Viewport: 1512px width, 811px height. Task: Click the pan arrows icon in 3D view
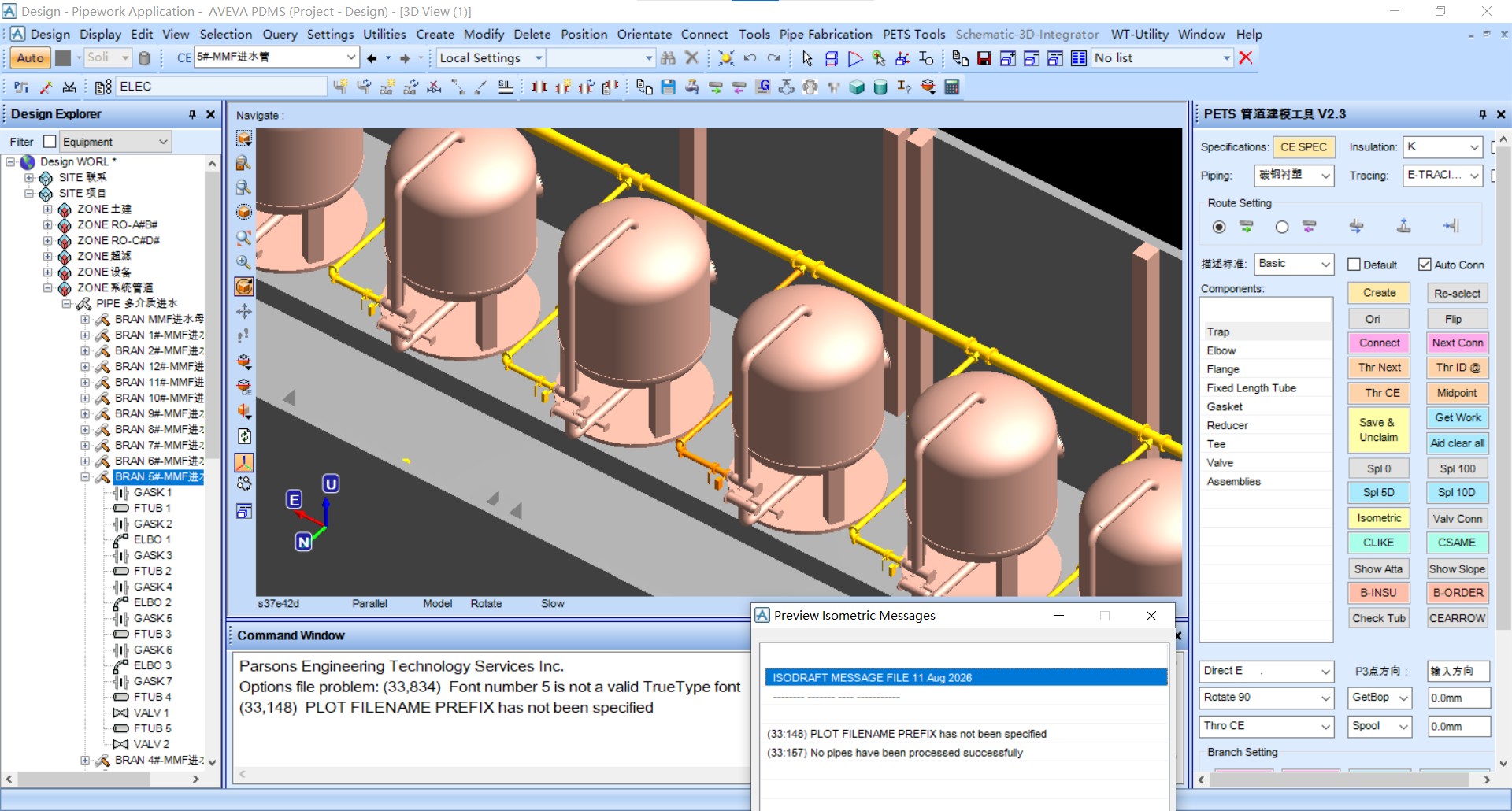(244, 311)
